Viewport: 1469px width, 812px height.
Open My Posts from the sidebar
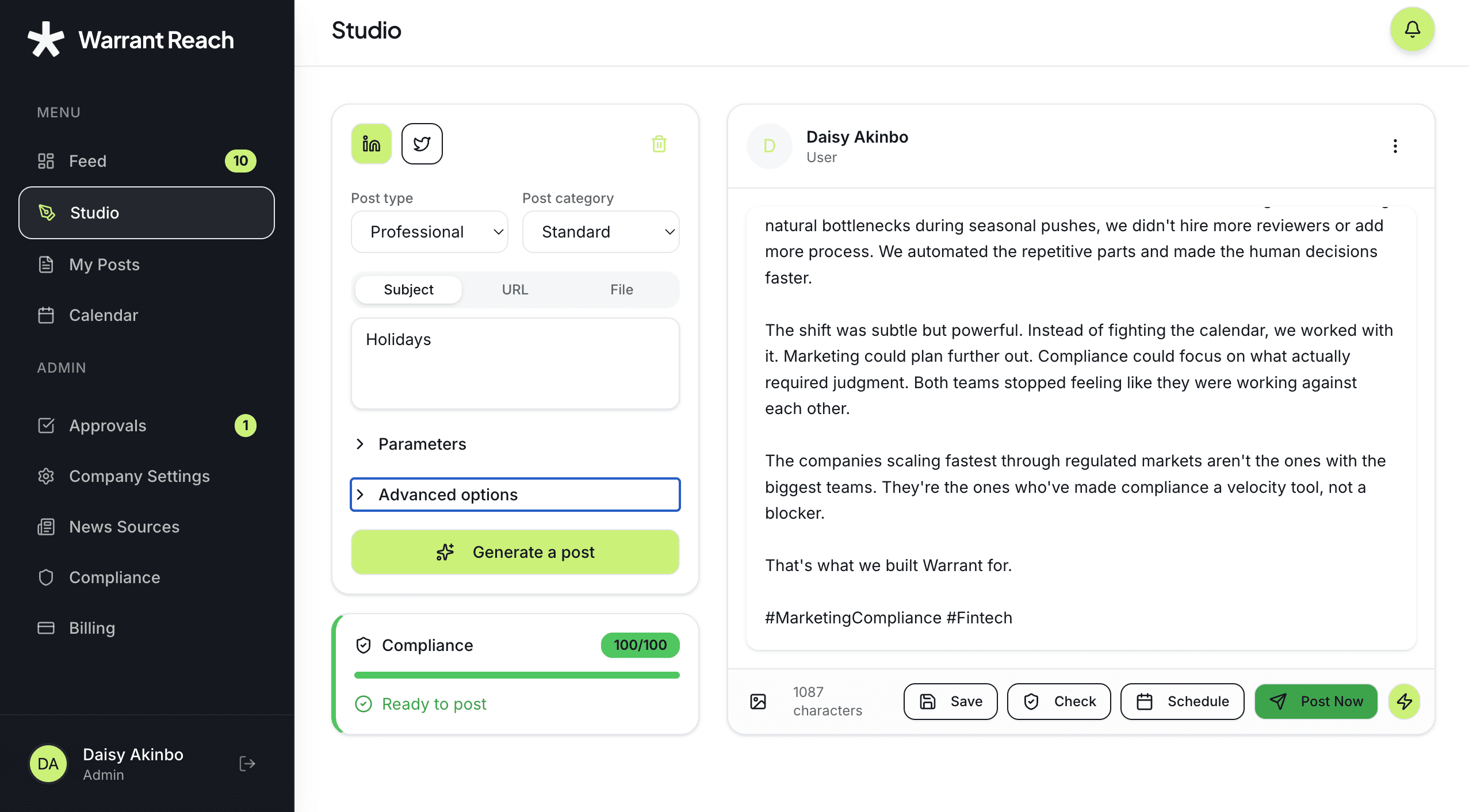(x=104, y=265)
